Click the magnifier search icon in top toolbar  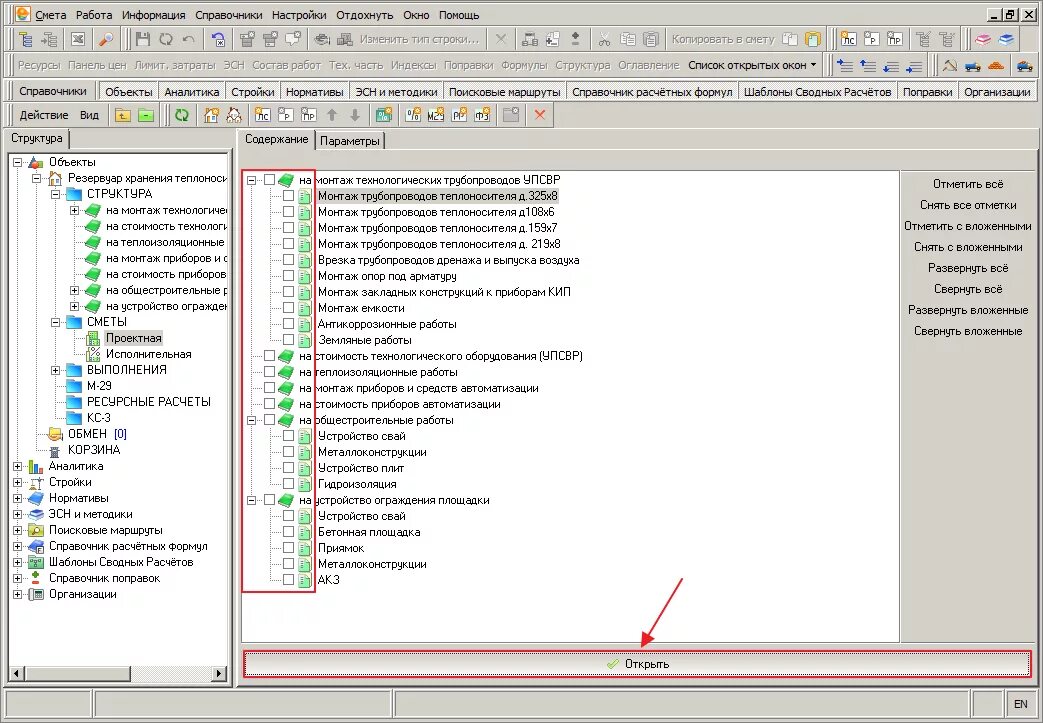click(105, 40)
